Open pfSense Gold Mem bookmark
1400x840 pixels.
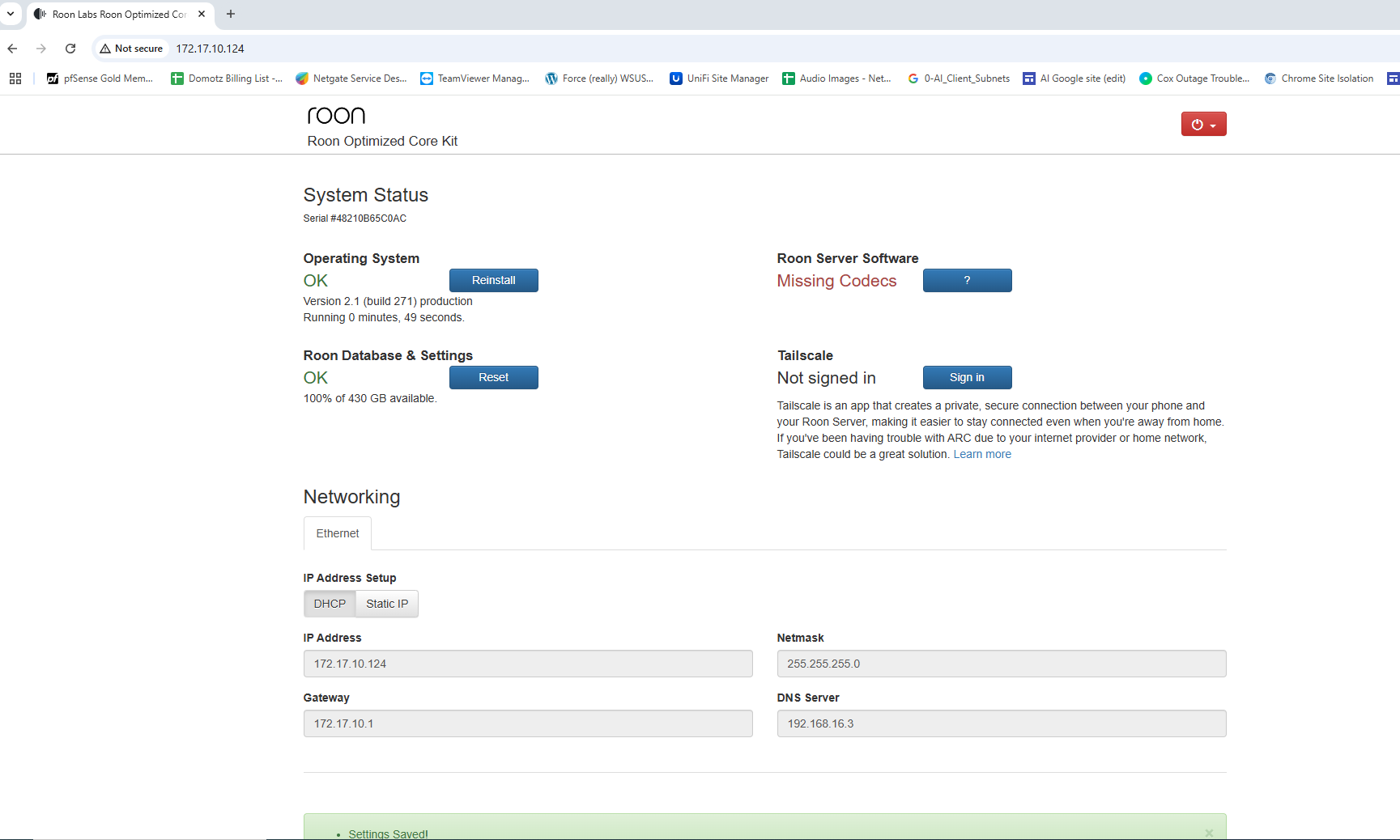100,78
